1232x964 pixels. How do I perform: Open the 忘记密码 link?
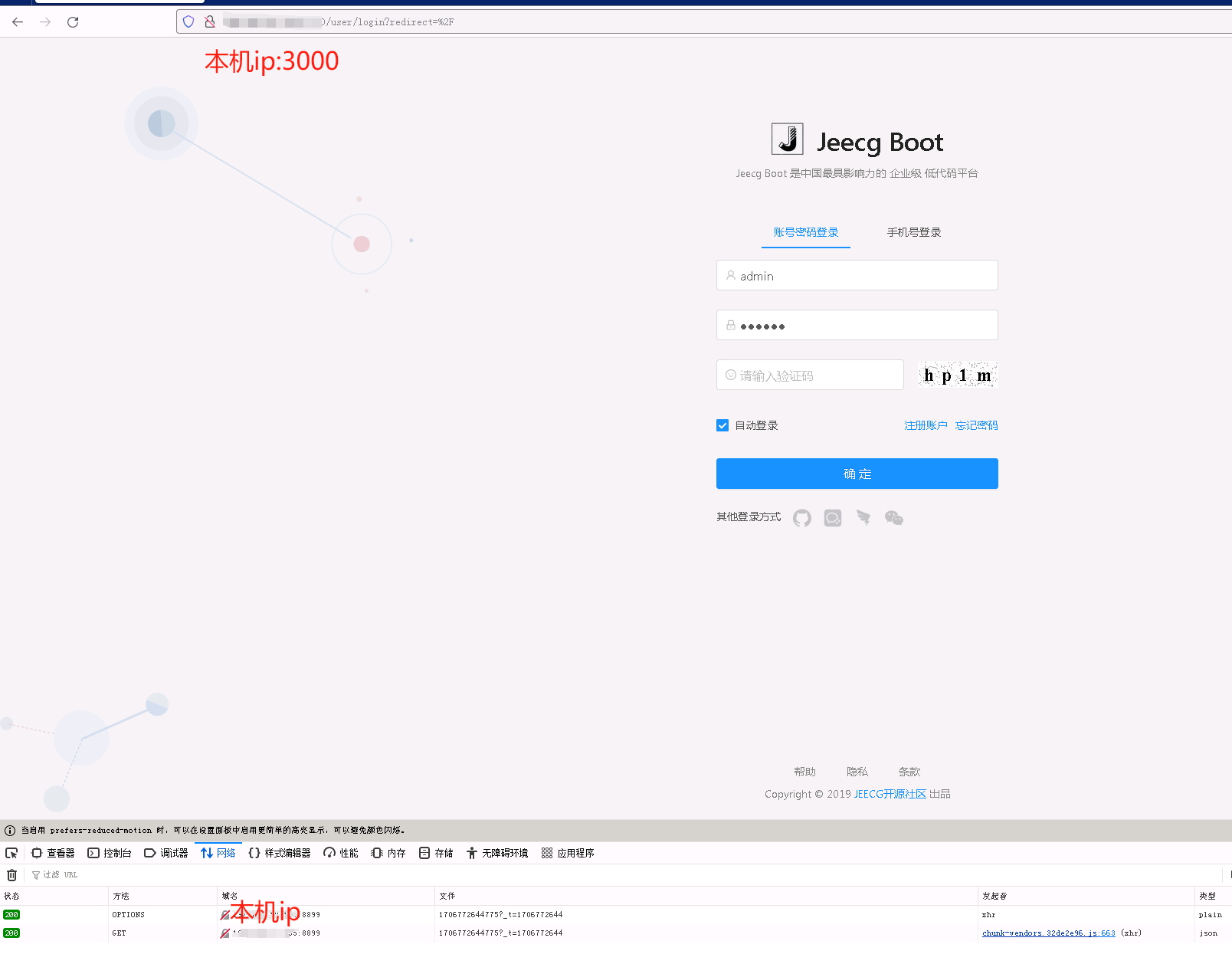click(976, 425)
